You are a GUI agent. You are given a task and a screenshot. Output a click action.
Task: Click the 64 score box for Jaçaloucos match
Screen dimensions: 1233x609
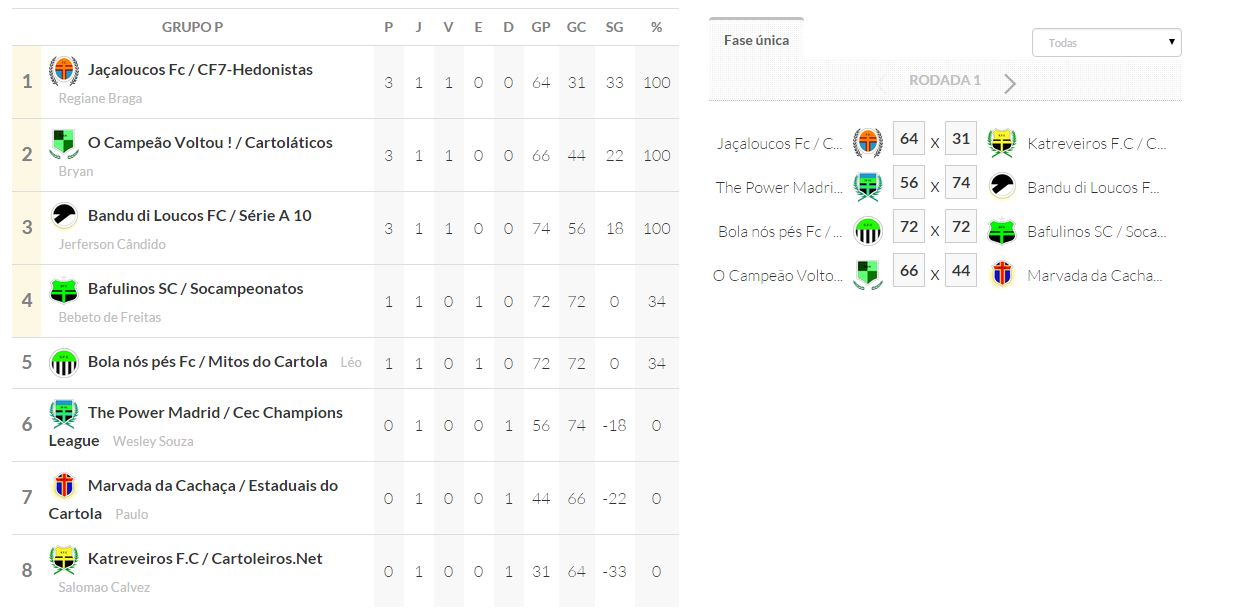pyautogui.click(x=909, y=139)
